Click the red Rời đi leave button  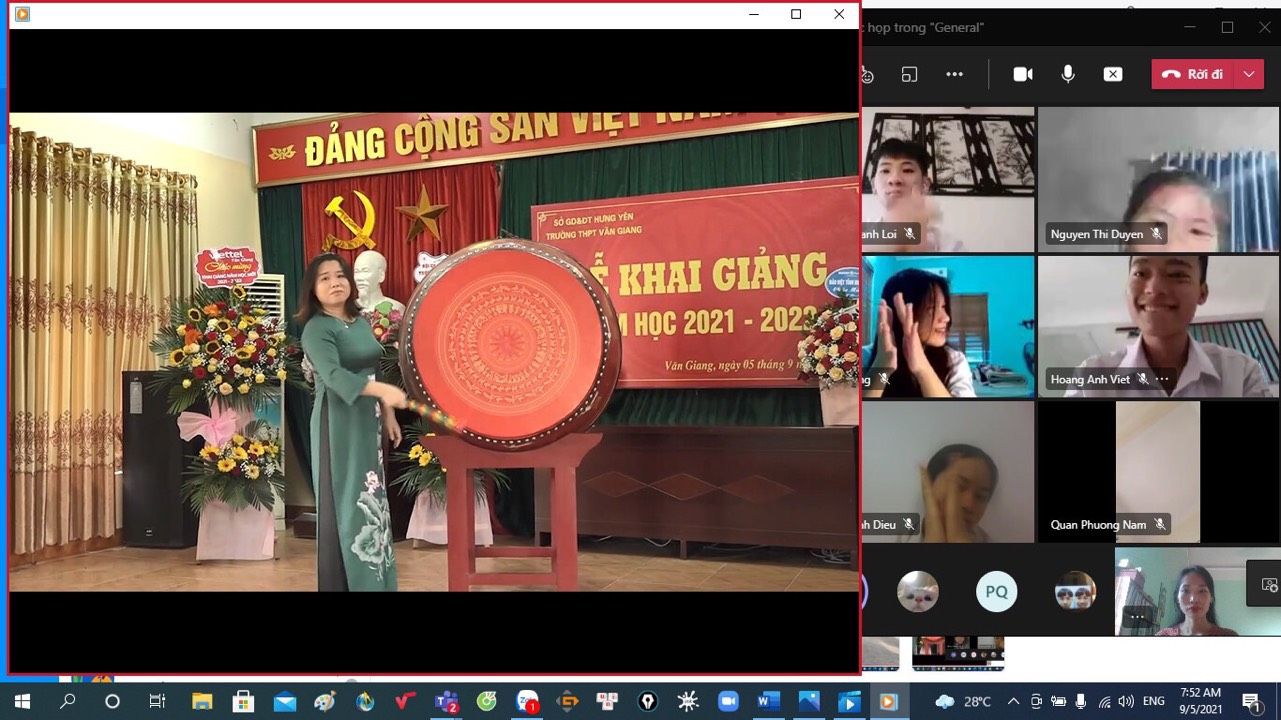1193,74
